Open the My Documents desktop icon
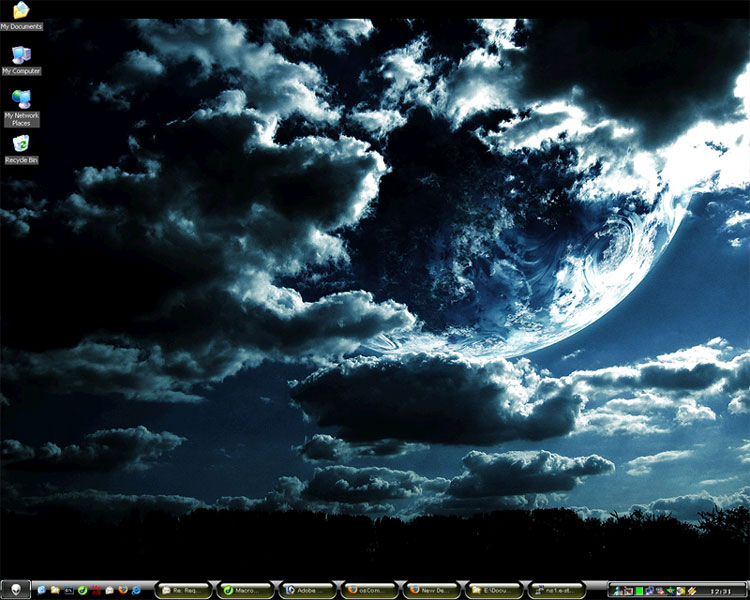 click(21, 12)
